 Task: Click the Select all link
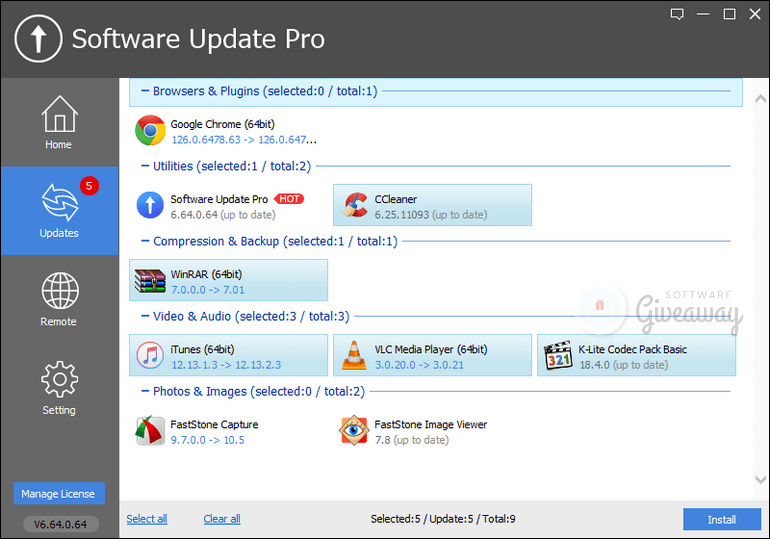click(x=147, y=519)
